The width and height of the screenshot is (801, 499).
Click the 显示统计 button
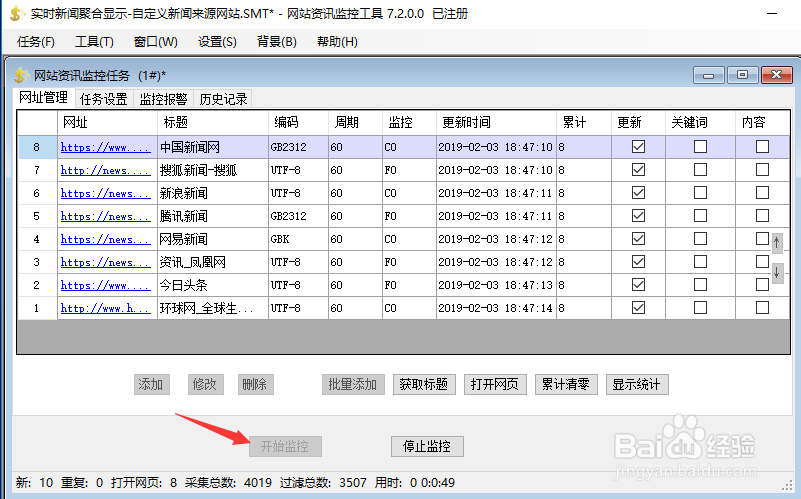[637, 384]
